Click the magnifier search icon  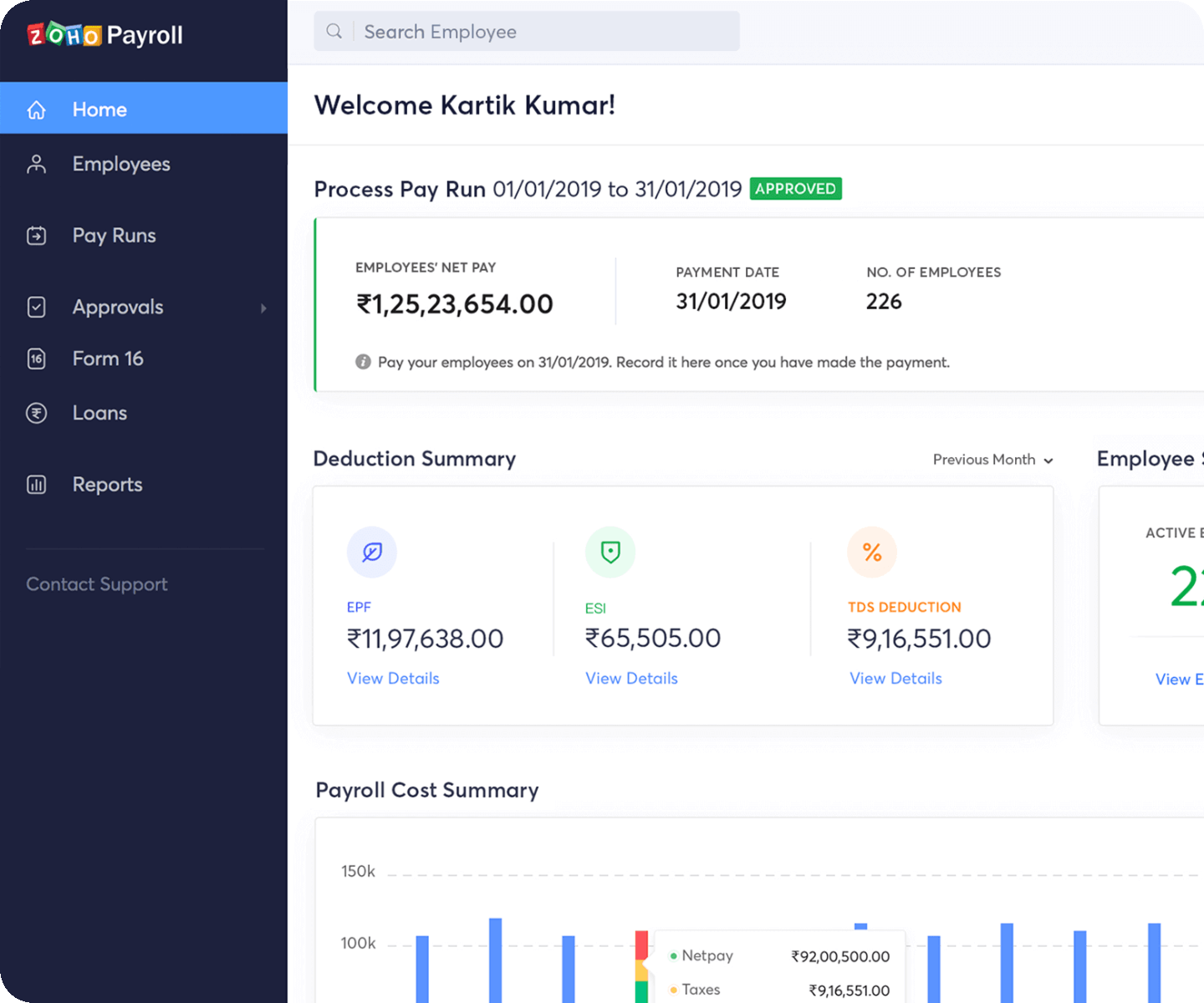(334, 32)
